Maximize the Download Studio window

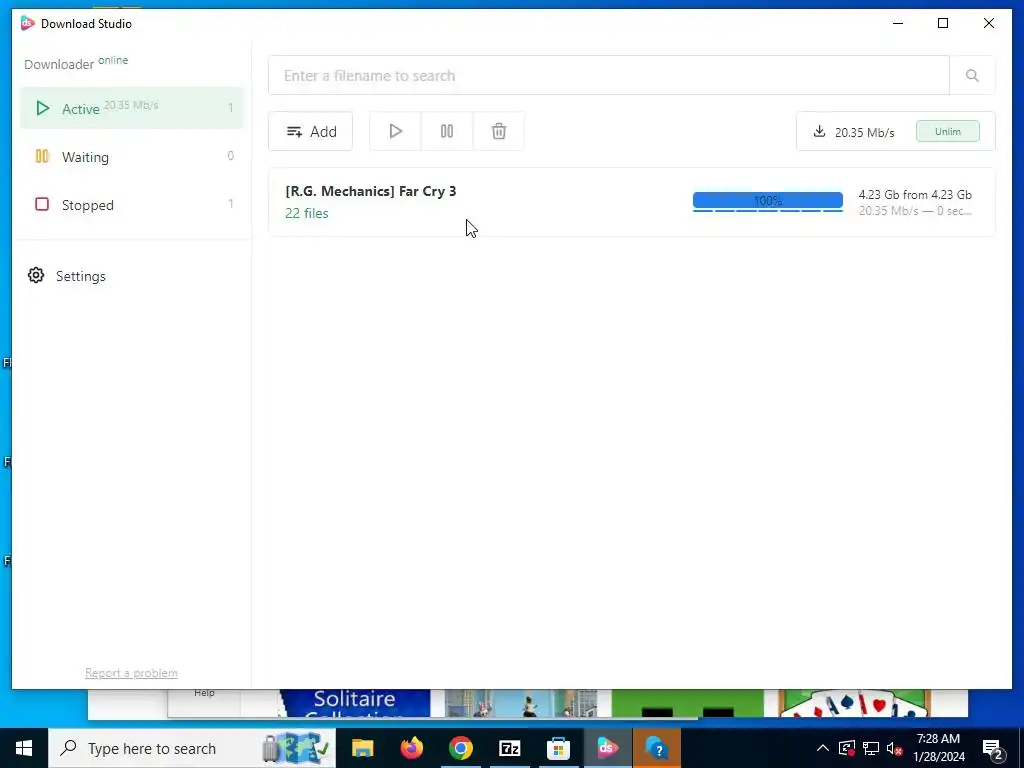tap(942, 24)
